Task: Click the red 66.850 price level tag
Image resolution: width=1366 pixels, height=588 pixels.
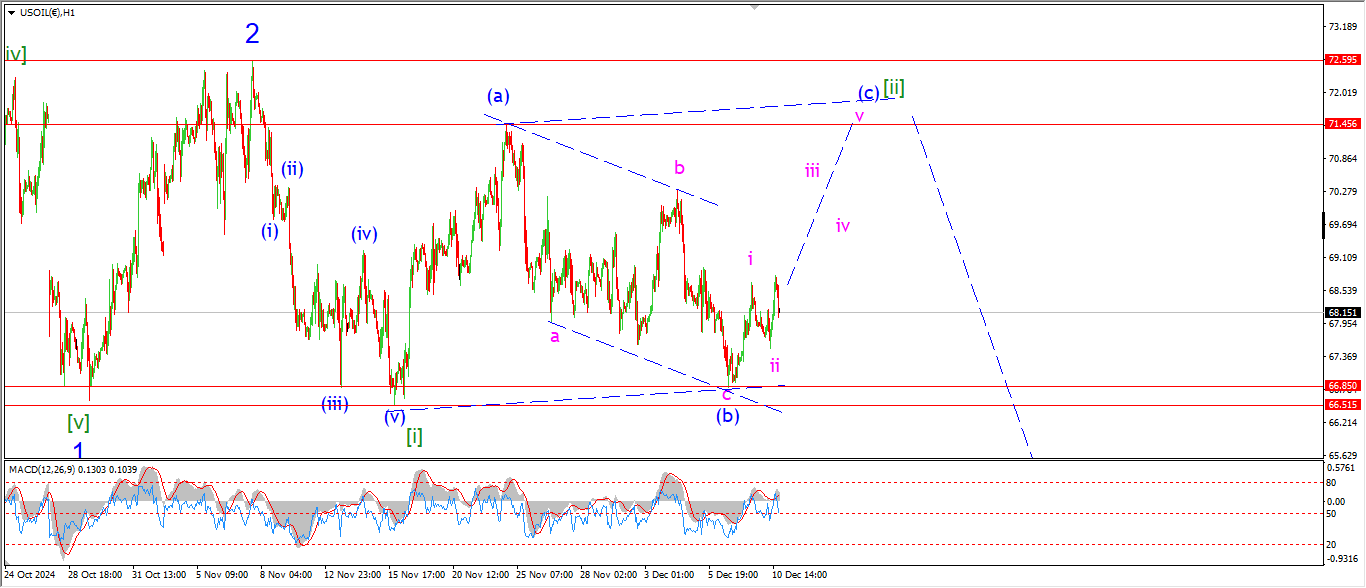Action: tap(1341, 386)
